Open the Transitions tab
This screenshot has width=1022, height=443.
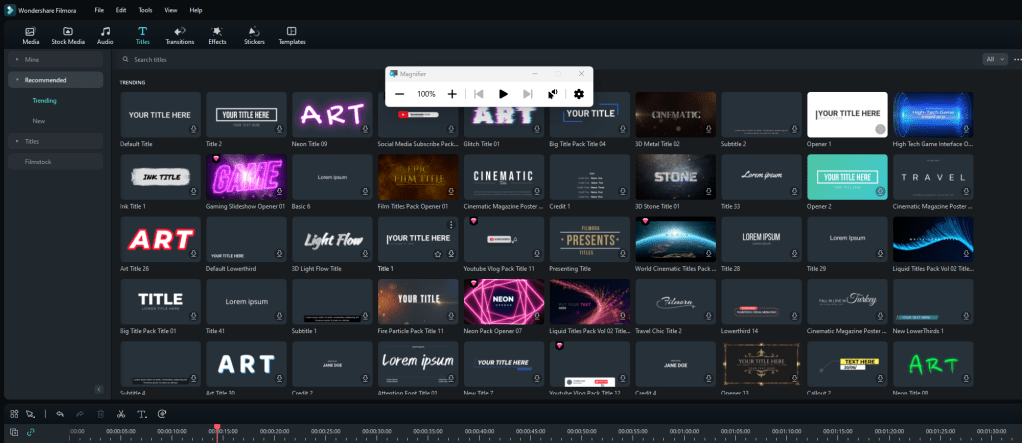point(180,36)
